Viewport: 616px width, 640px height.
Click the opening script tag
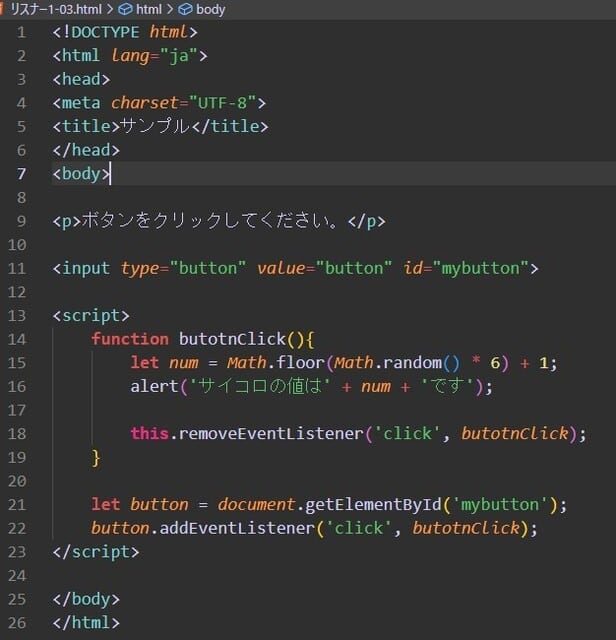[x=91, y=315]
